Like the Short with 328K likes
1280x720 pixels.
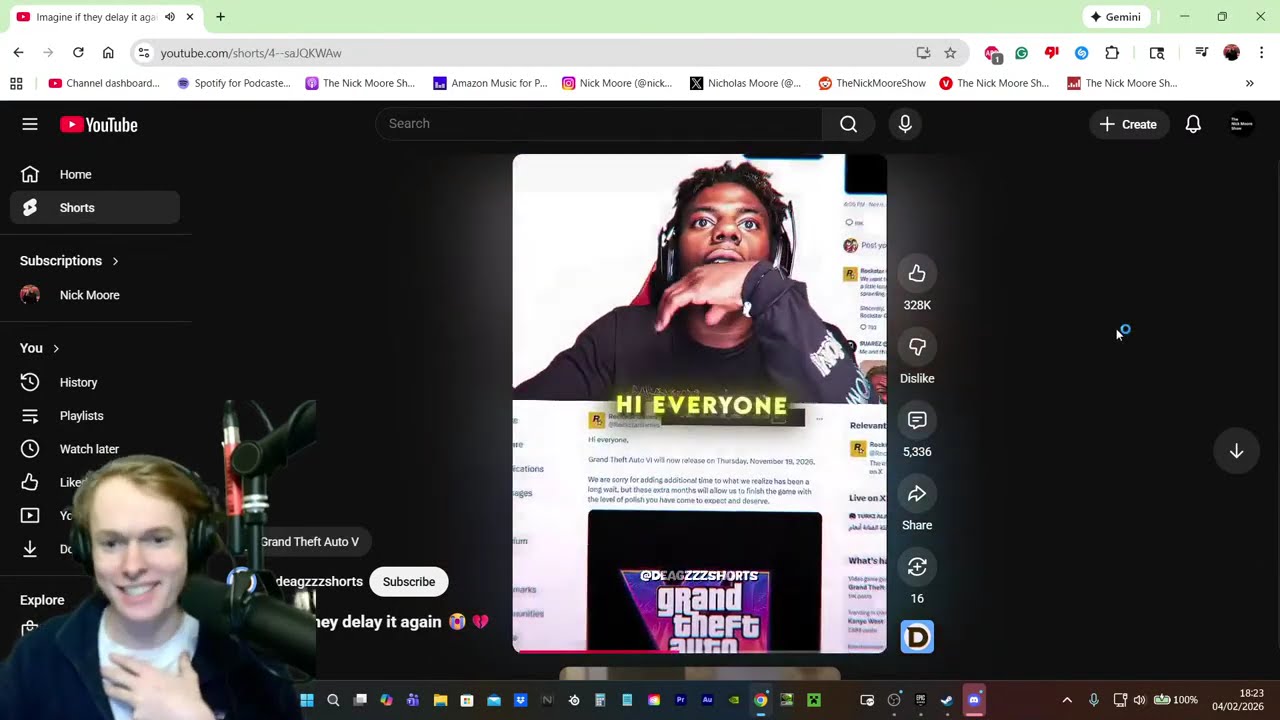tap(917, 273)
